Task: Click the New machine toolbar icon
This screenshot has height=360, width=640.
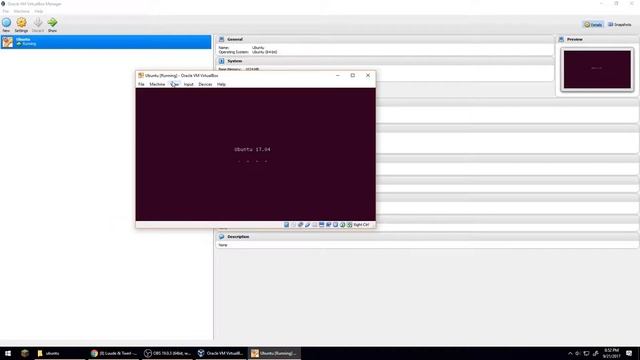Action: tap(7, 24)
